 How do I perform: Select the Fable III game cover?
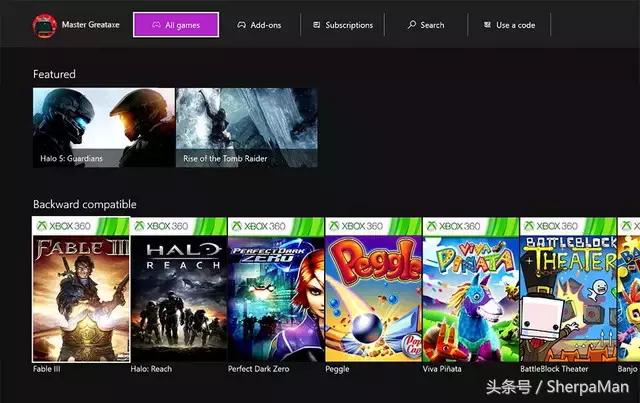point(81,289)
